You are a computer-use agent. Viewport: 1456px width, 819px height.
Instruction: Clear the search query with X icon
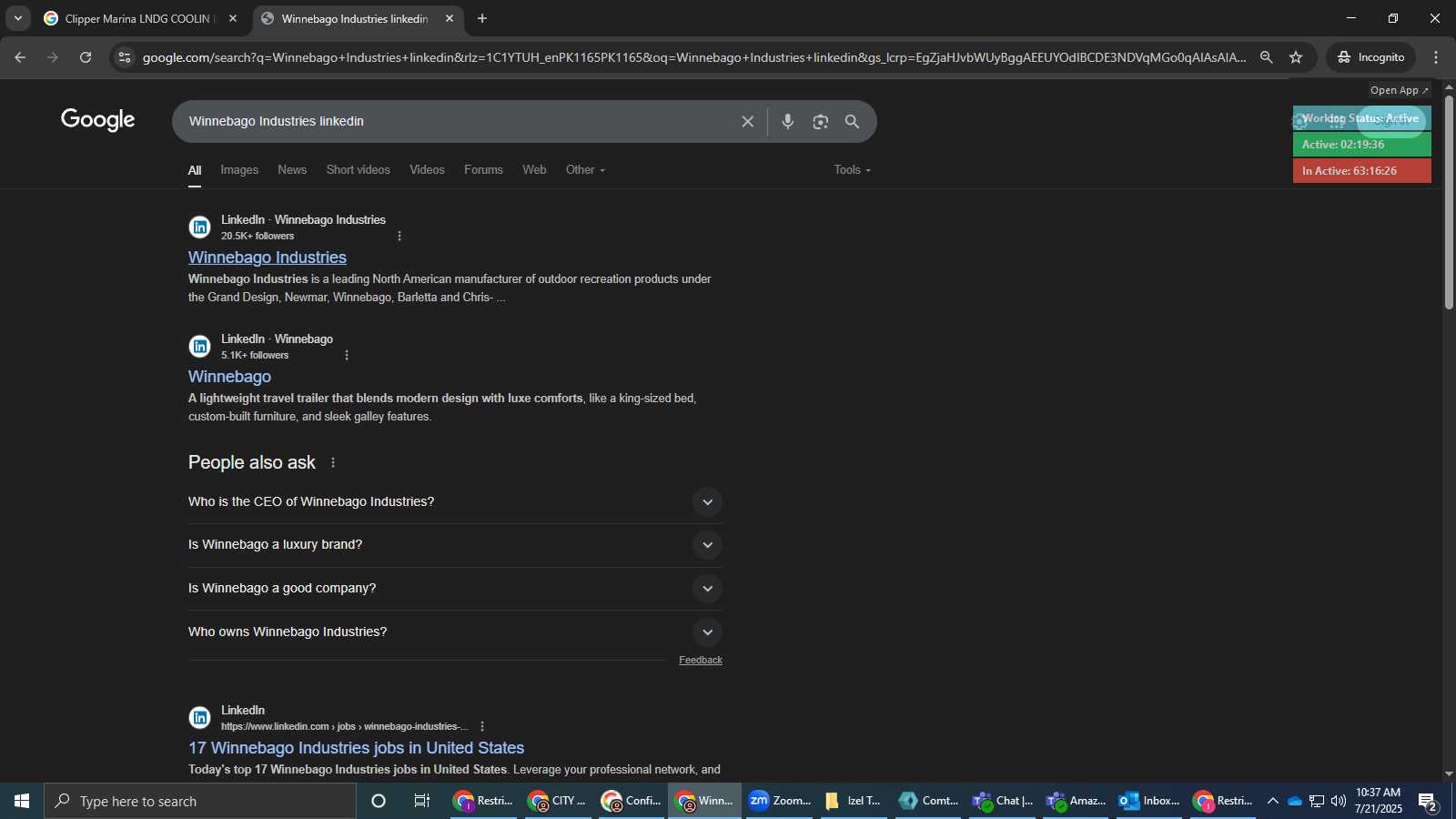click(x=747, y=121)
